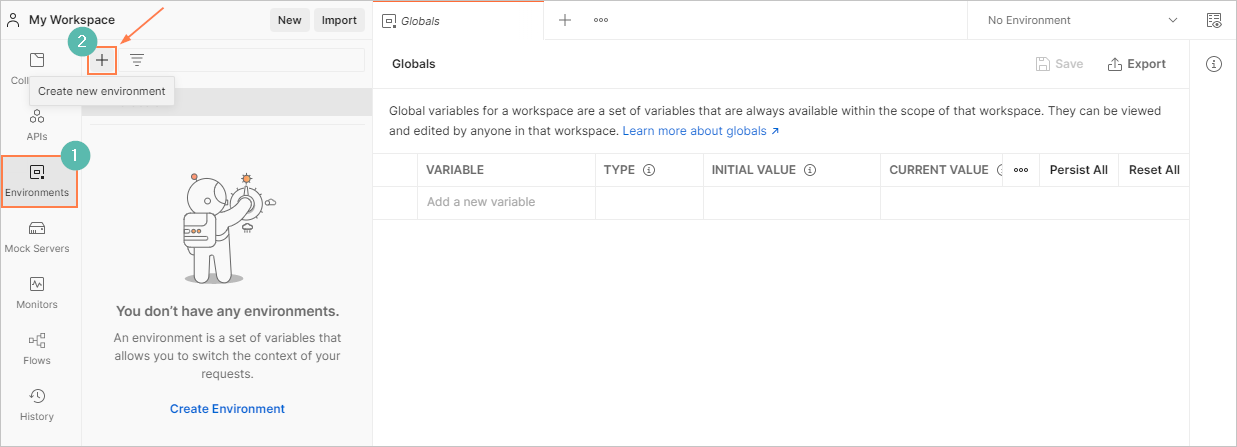Open the History sidebar section
1237x447 pixels.
click(37, 405)
